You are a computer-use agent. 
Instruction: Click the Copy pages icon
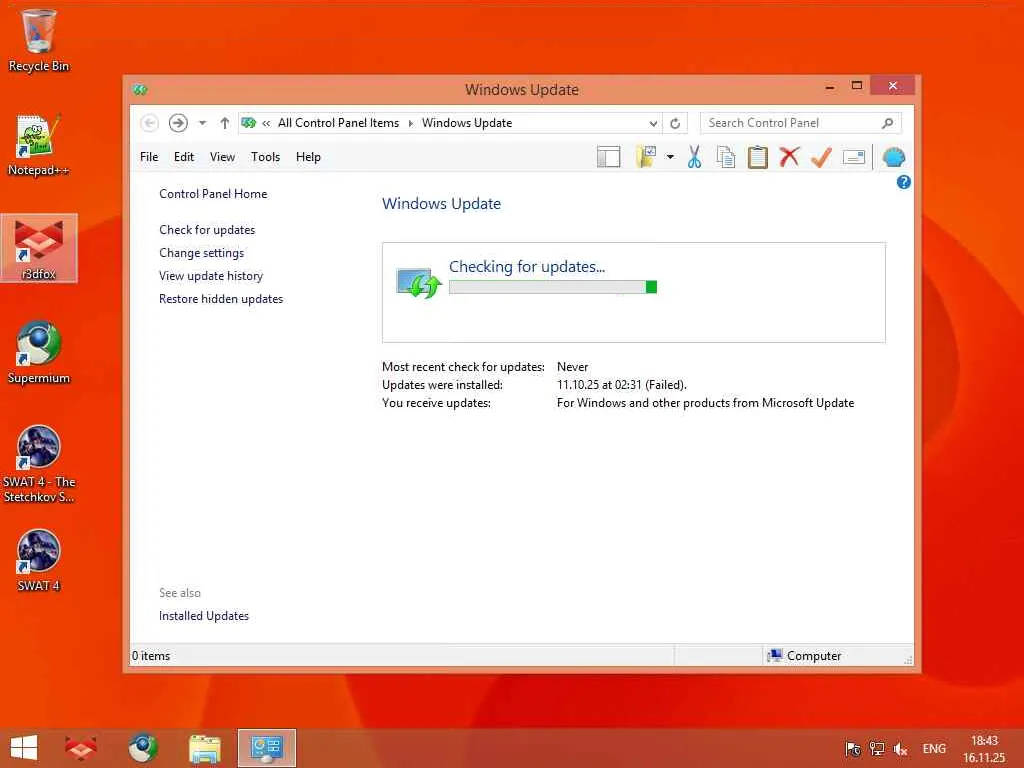tap(726, 157)
